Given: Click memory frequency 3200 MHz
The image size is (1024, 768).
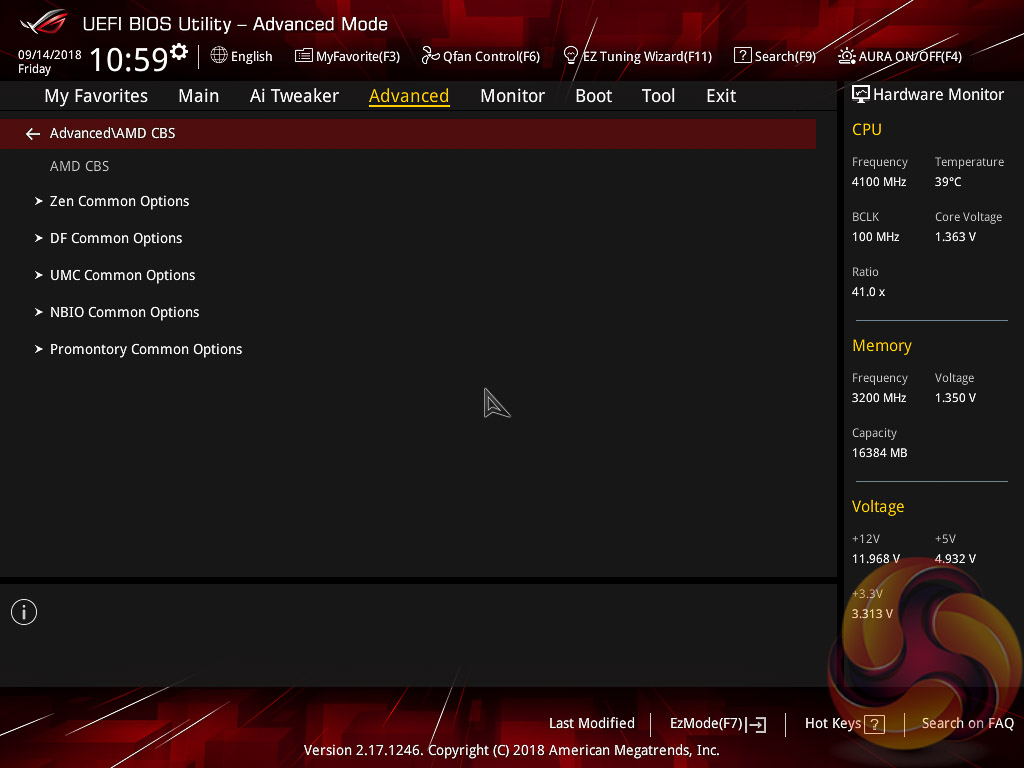Looking at the screenshot, I should 879,397.
